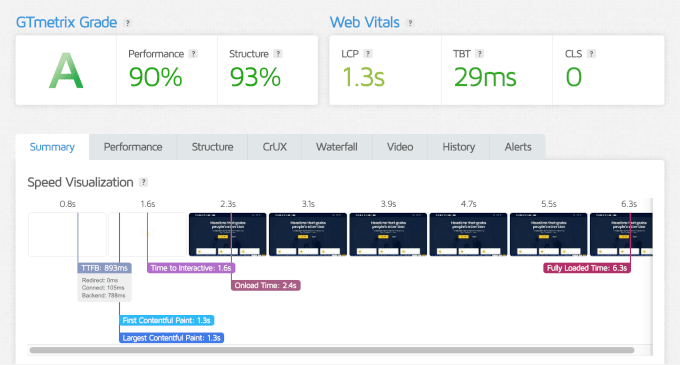The width and height of the screenshot is (680, 365).
Task: Click the Time to Interactive 1.6s marker
Action: [x=191, y=268]
